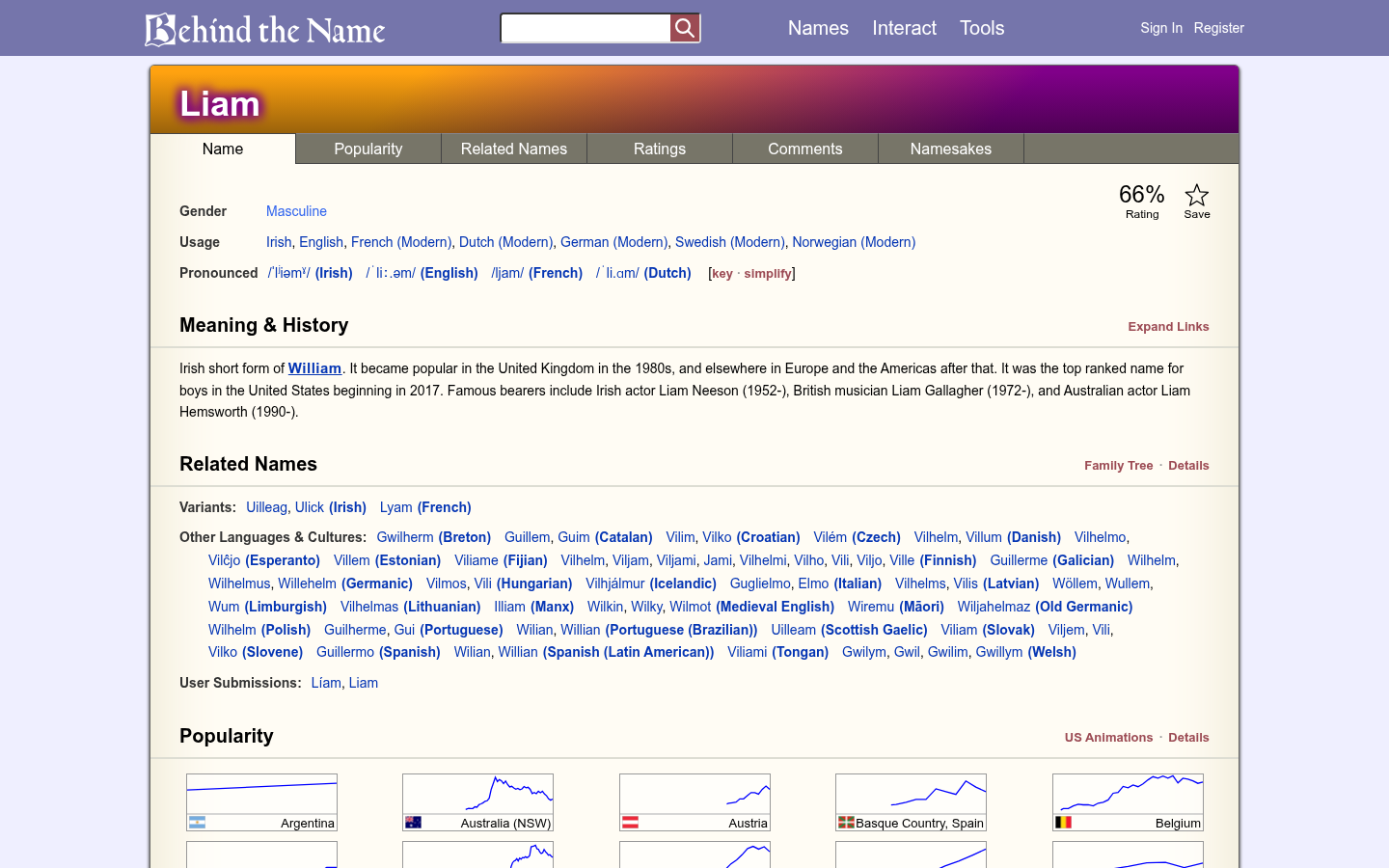Open the Líam user submission link
Image resolution: width=1389 pixels, height=868 pixels.
pyautogui.click(x=326, y=683)
